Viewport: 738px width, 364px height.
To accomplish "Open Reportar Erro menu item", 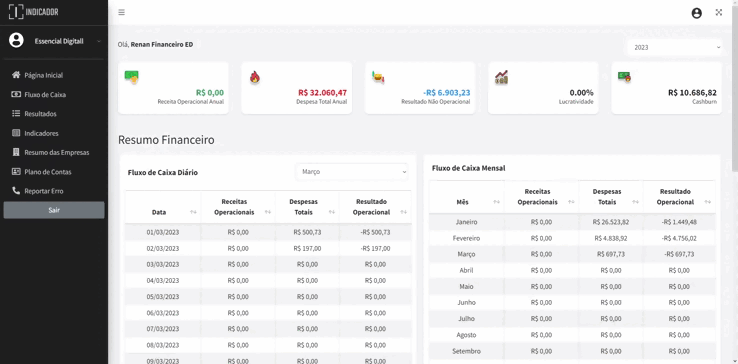I will [44, 191].
